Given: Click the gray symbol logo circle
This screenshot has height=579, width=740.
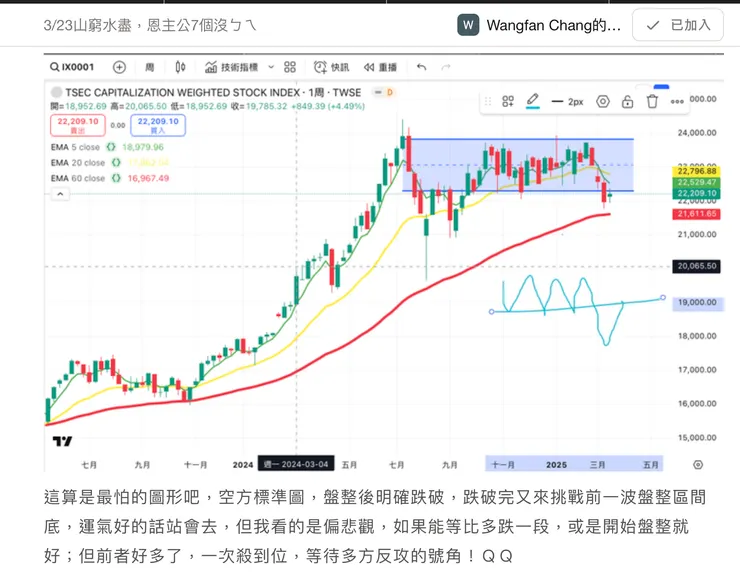Looking at the screenshot, I should click(56, 92).
